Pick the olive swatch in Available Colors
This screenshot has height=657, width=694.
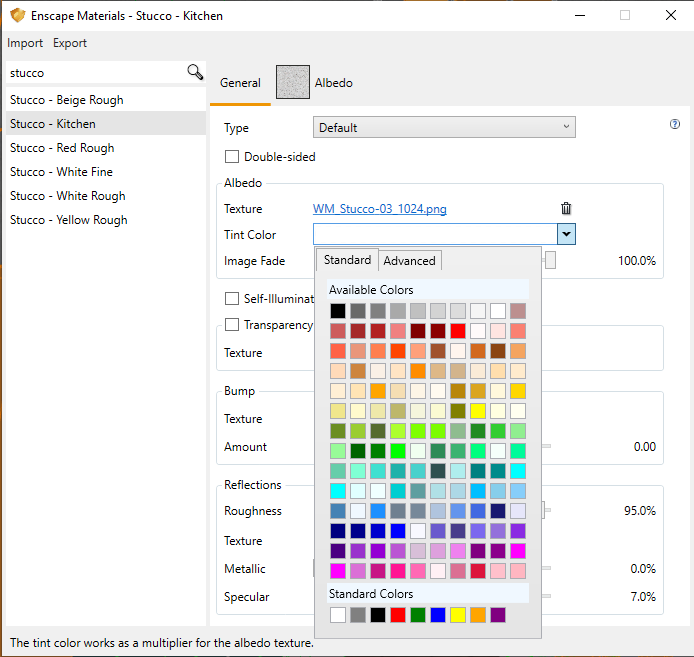458,411
